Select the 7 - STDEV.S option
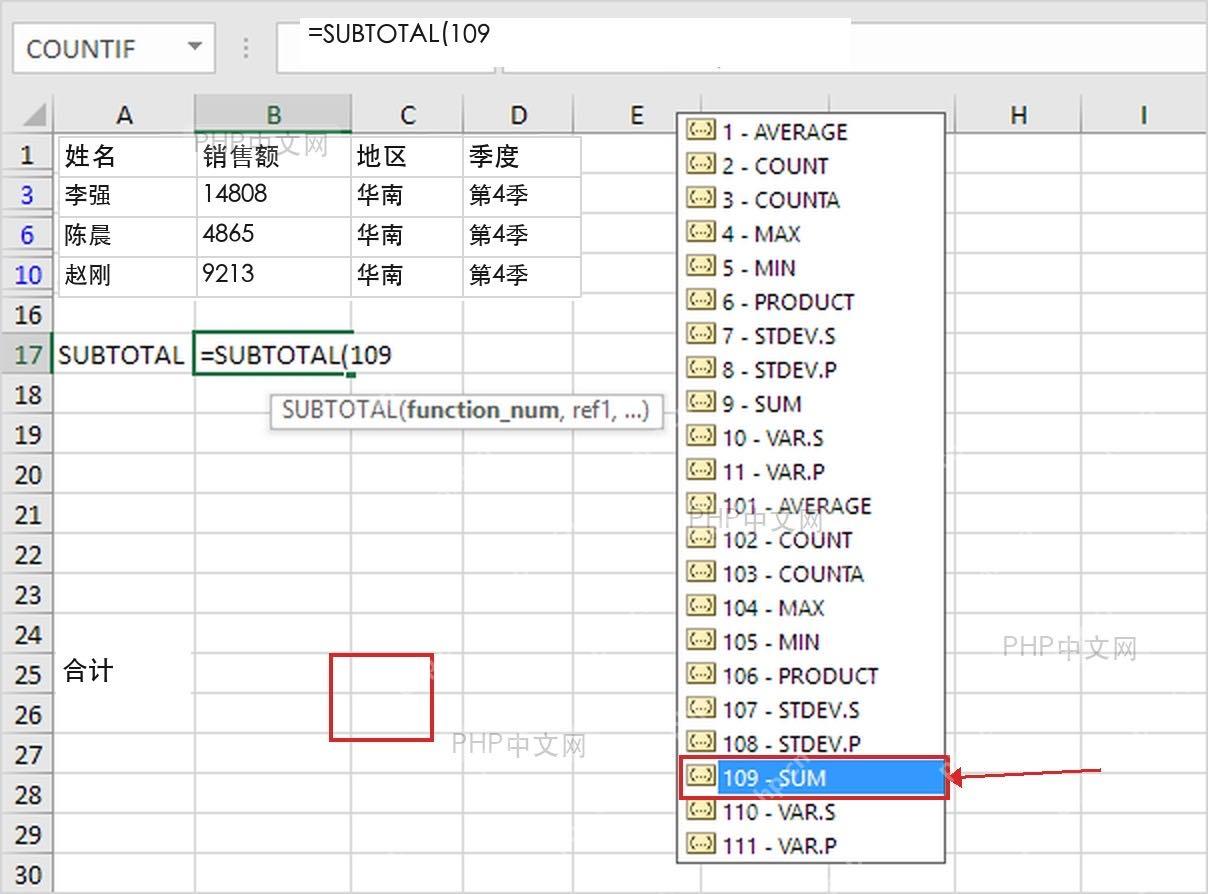 point(811,336)
